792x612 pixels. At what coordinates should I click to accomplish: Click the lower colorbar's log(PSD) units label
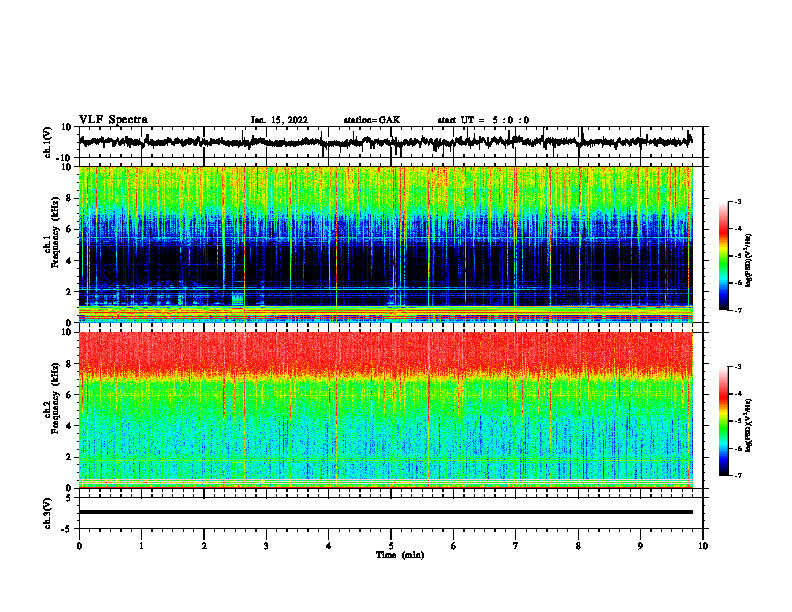(x=750, y=425)
